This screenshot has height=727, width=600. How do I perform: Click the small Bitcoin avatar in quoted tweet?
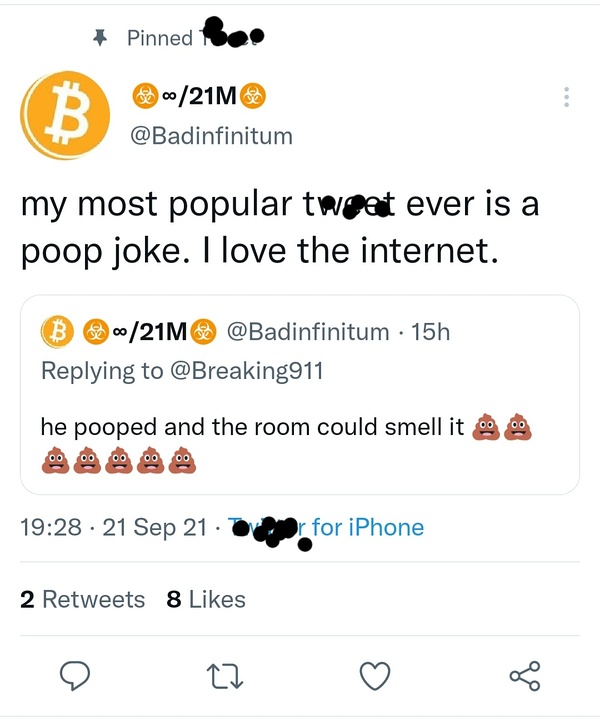pos(56,330)
